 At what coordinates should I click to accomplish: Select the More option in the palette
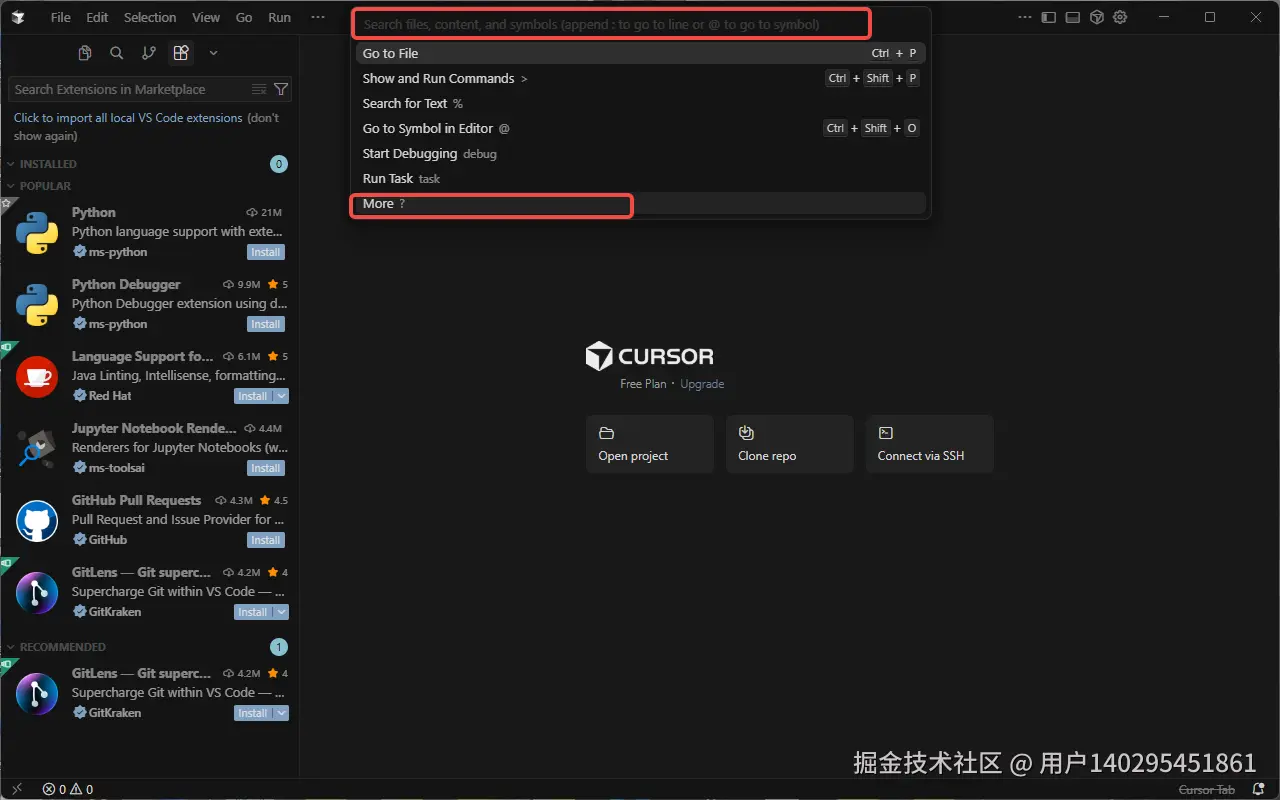[641, 203]
